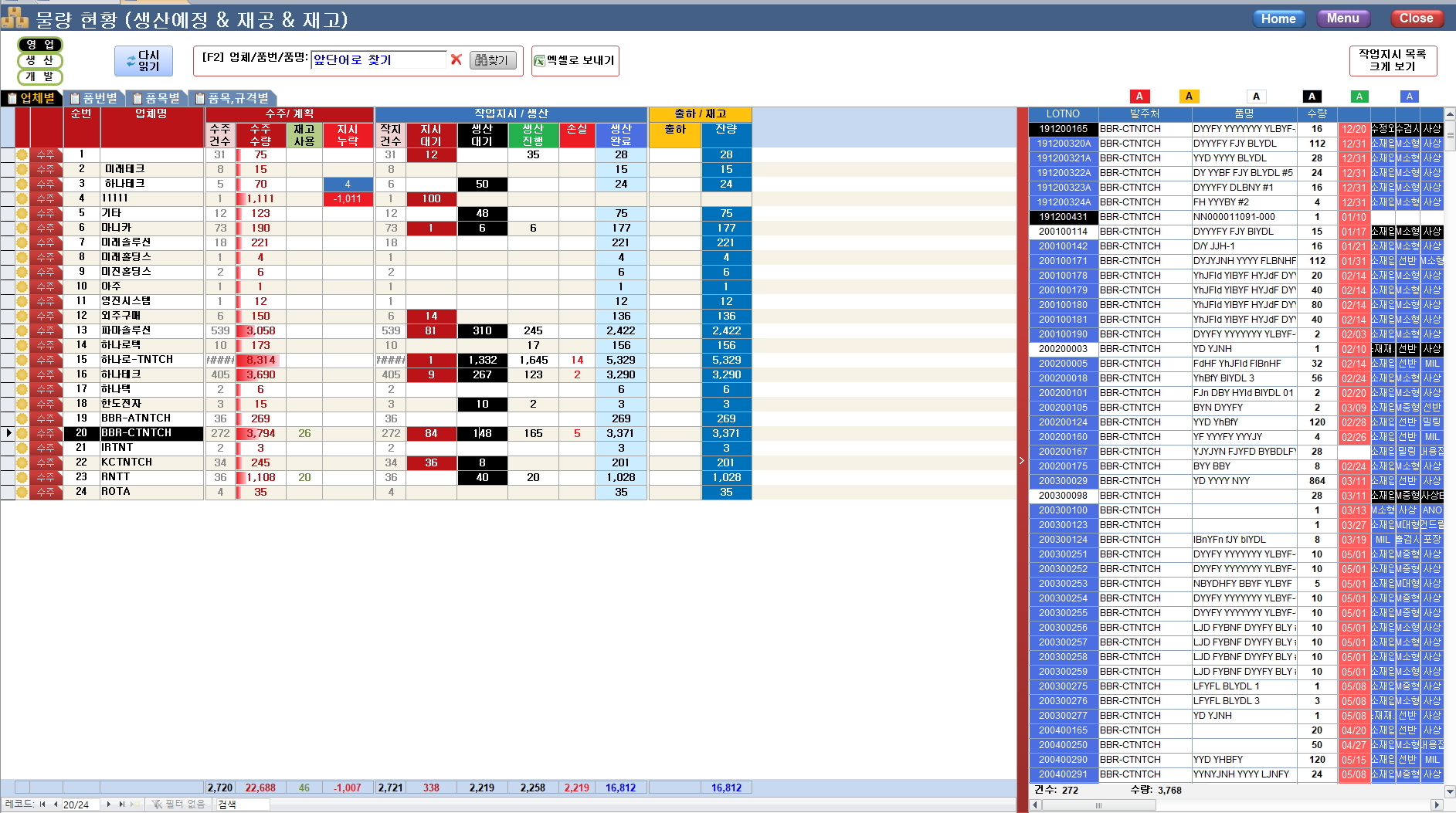
Task: Click LOTNO 191200431 in right list
Action: tap(1063, 217)
